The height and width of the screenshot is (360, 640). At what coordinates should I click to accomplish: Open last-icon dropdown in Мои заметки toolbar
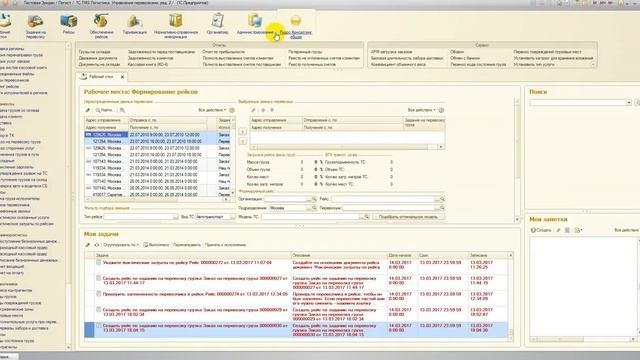click(x=578, y=230)
